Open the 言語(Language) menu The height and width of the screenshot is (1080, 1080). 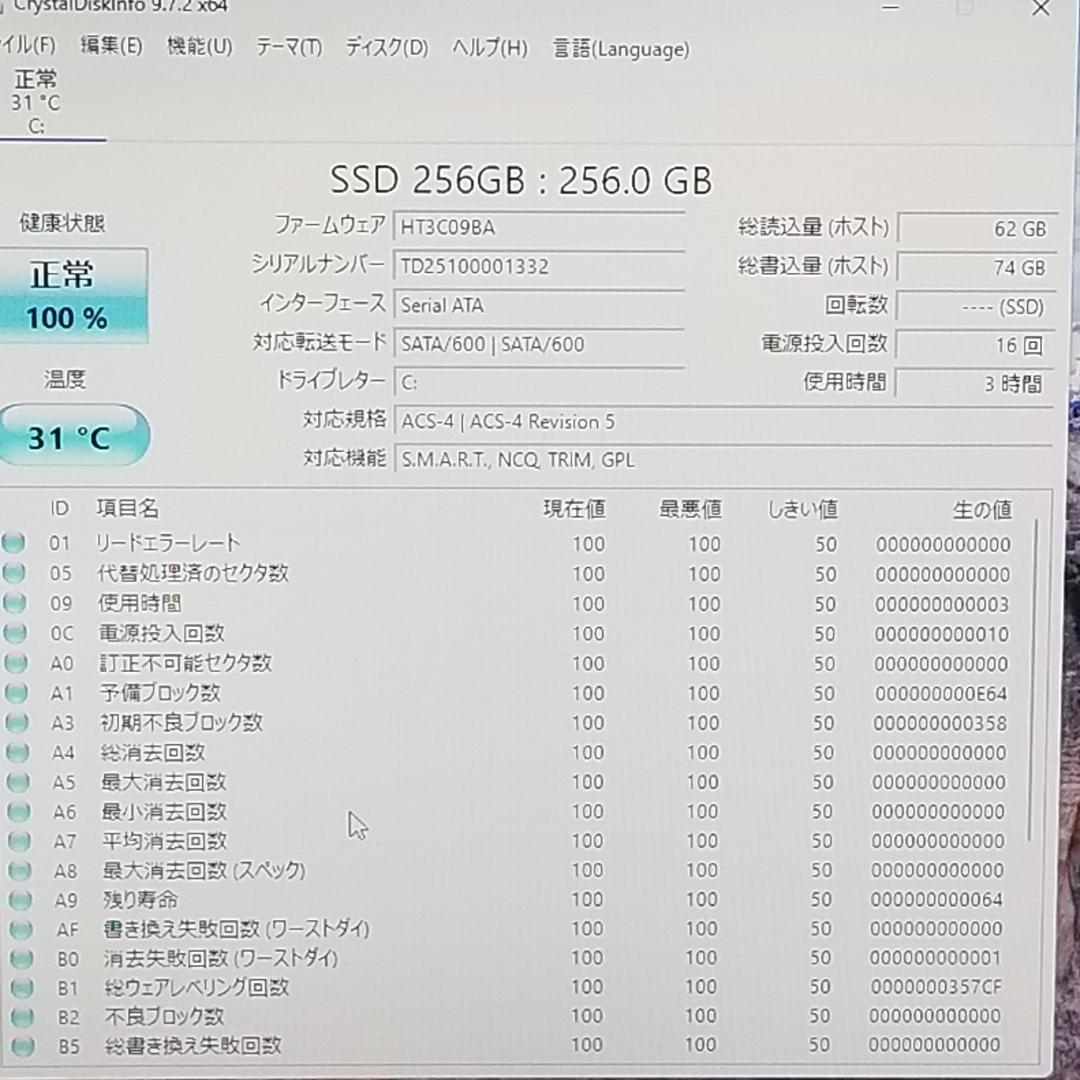(x=619, y=49)
